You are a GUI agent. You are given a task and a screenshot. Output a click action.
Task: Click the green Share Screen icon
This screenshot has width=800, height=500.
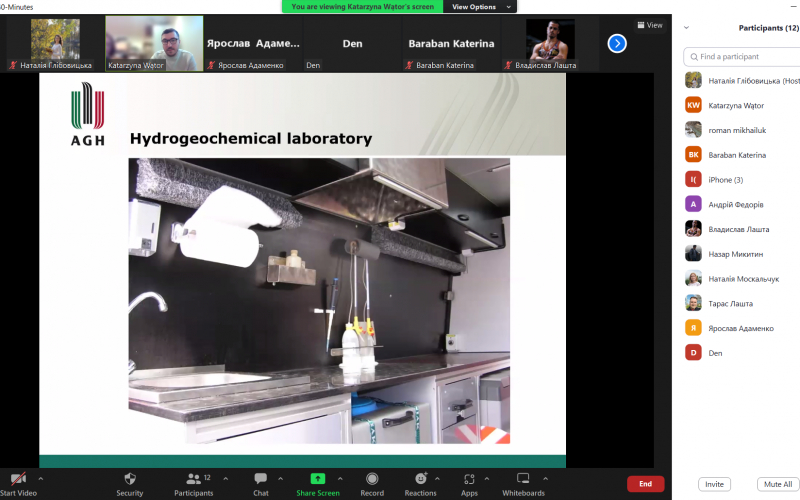(x=317, y=479)
